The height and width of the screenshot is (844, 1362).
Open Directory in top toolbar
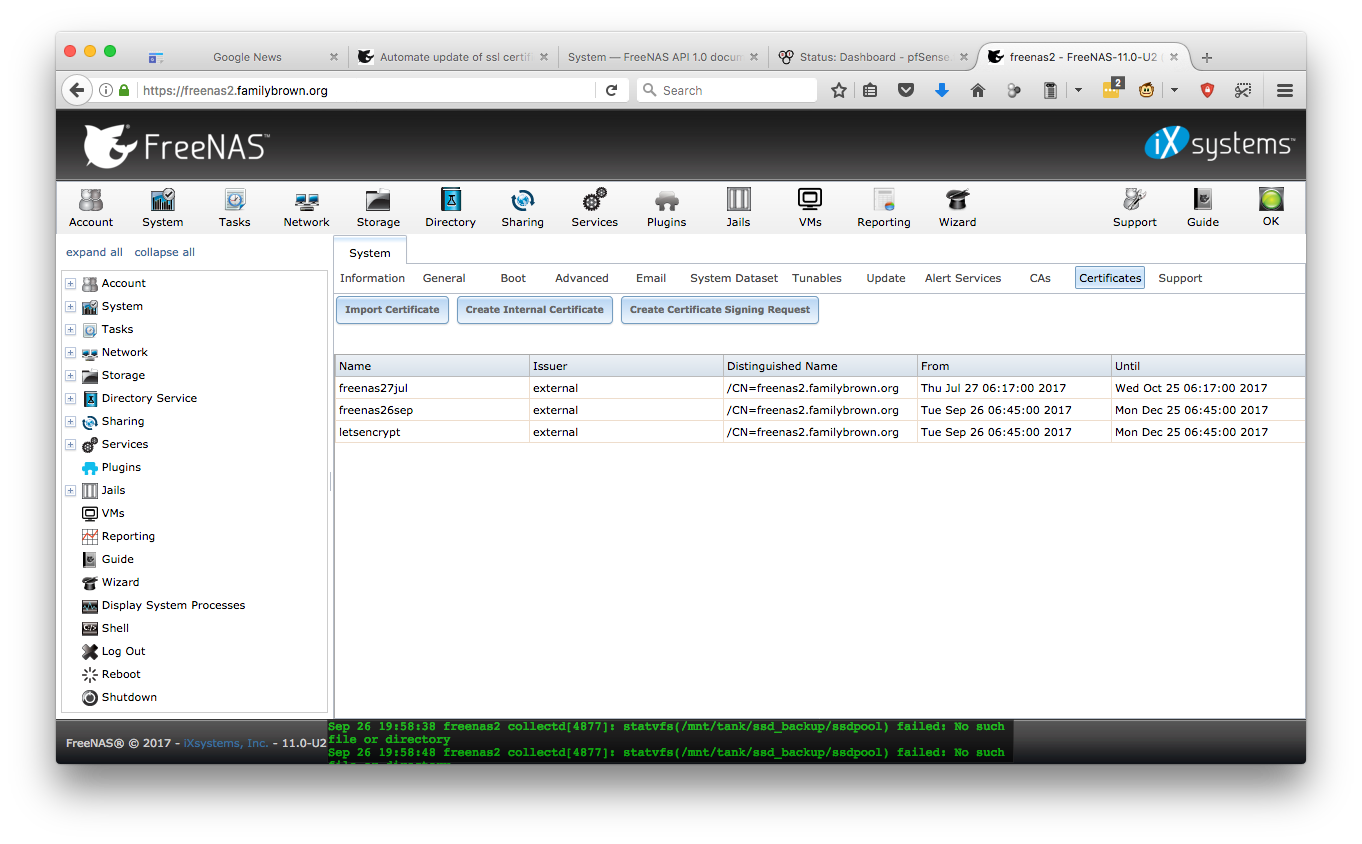click(450, 208)
